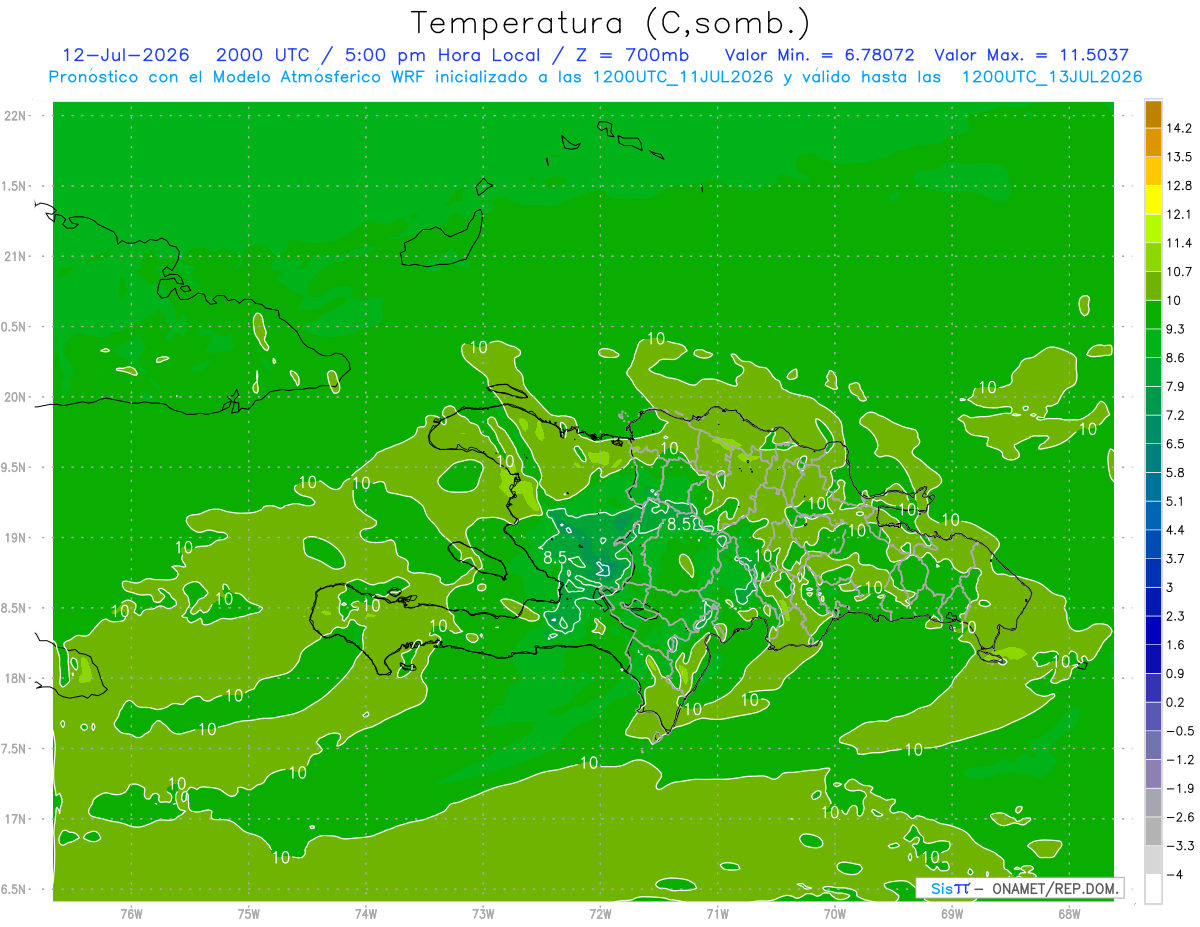The width and height of the screenshot is (1200, 927).
Task: Click the "7.2" value on the color legend
Action: tap(1176, 415)
